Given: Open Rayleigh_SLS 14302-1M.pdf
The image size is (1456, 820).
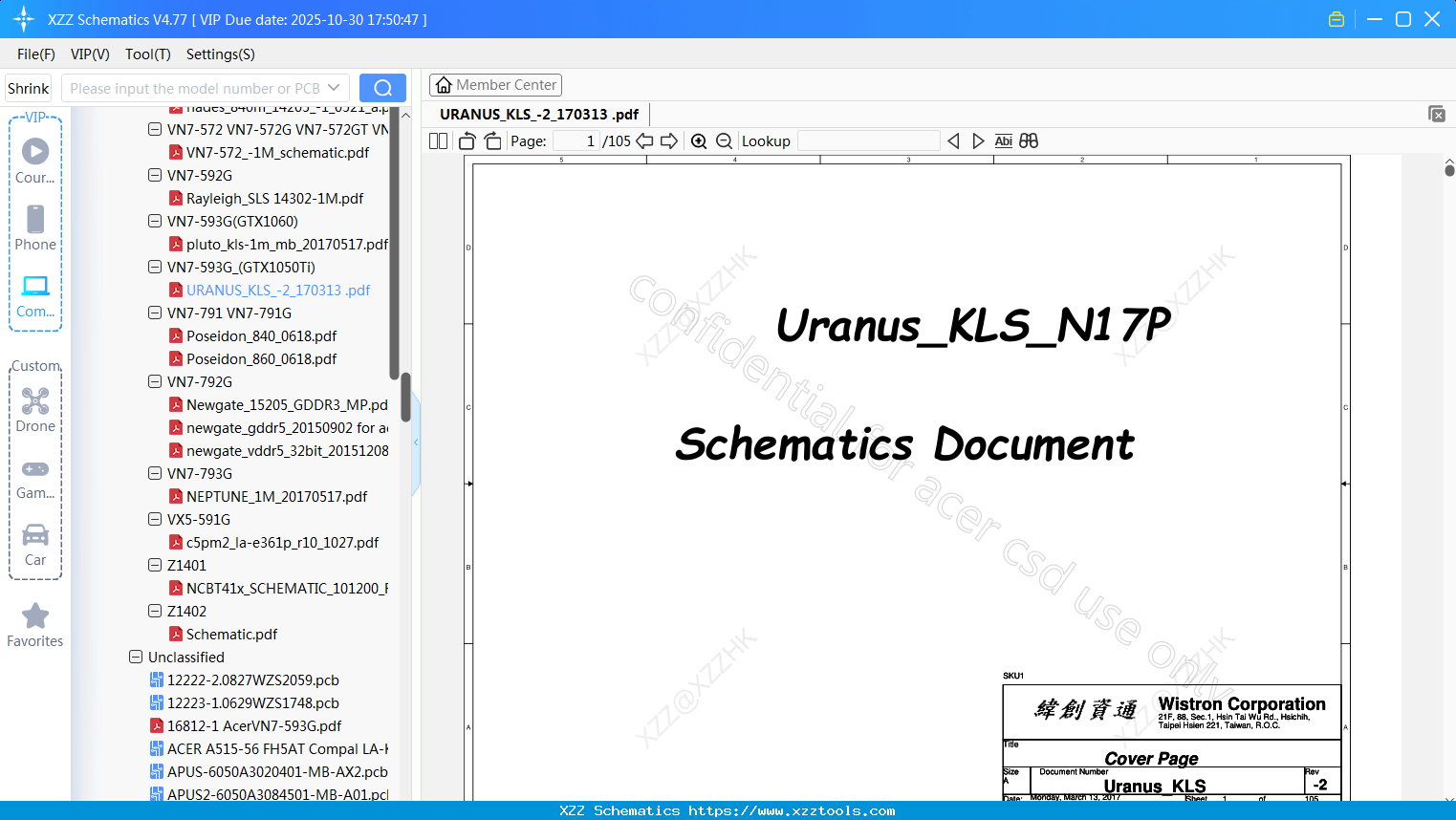Looking at the screenshot, I should coord(274,198).
